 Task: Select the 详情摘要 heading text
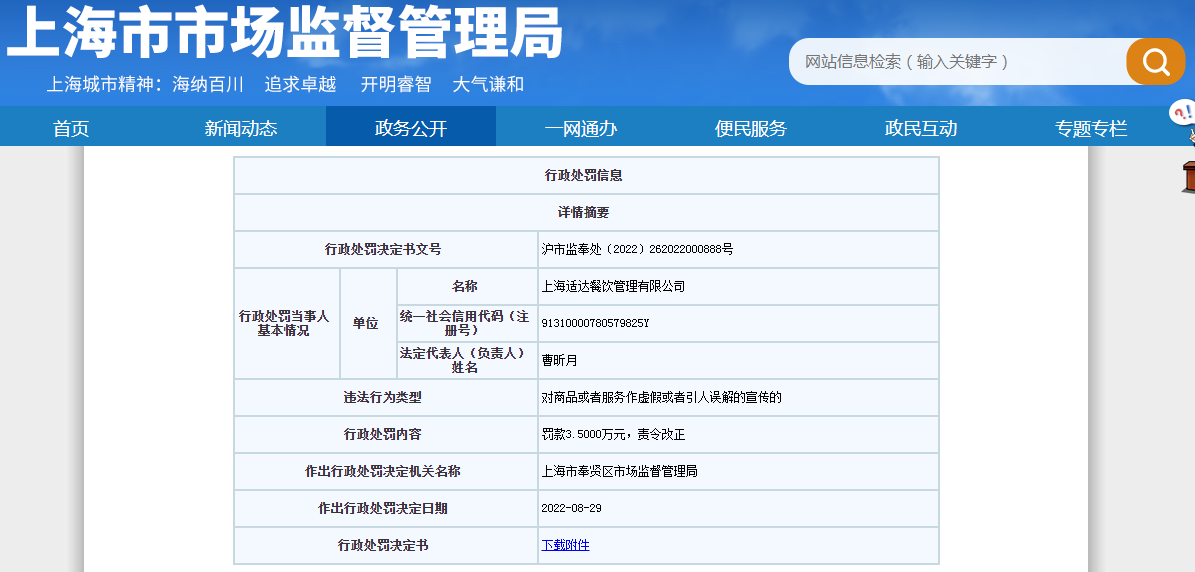pos(584,213)
